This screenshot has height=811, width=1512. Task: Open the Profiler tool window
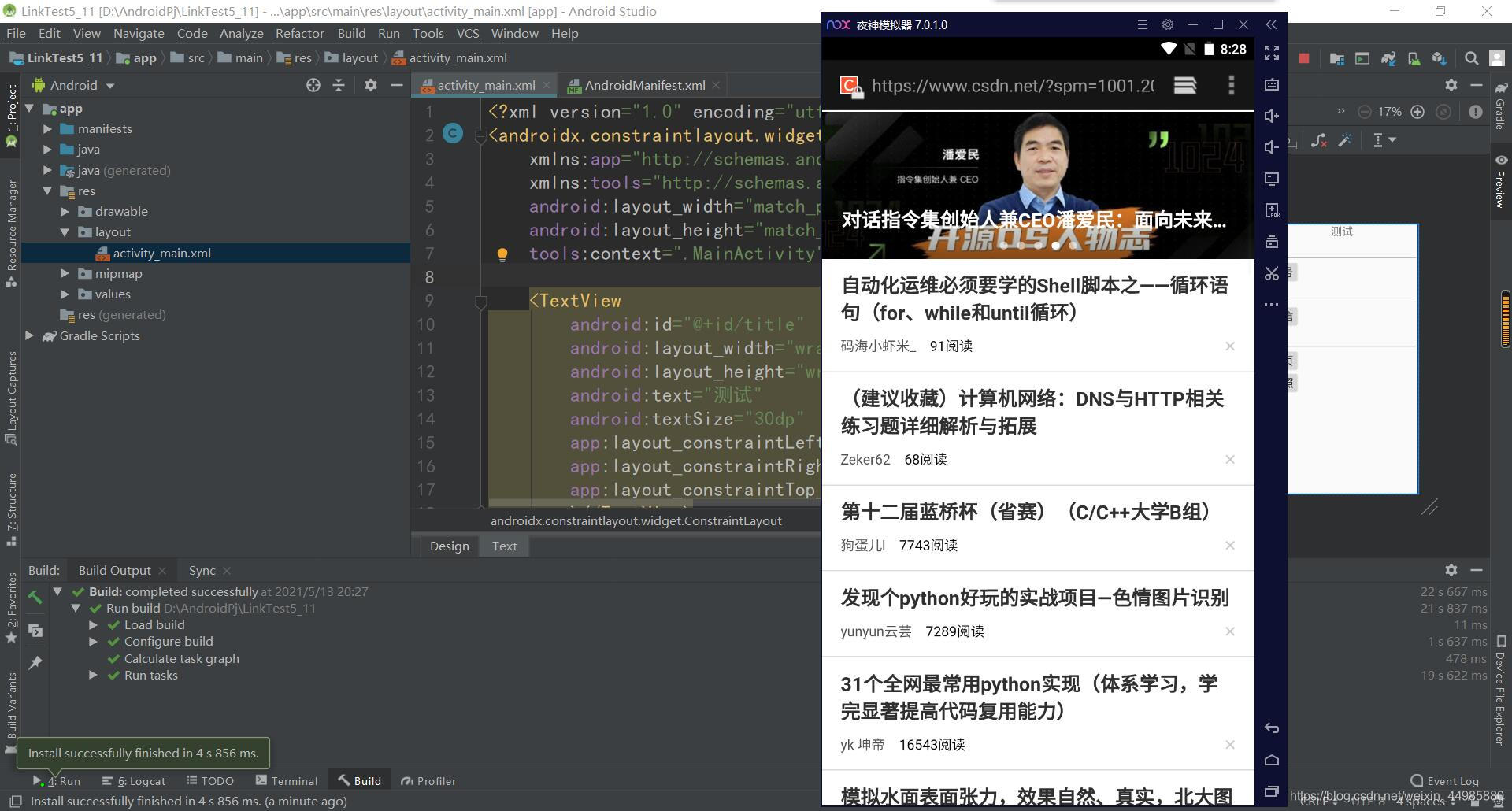(x=428, y=780)
